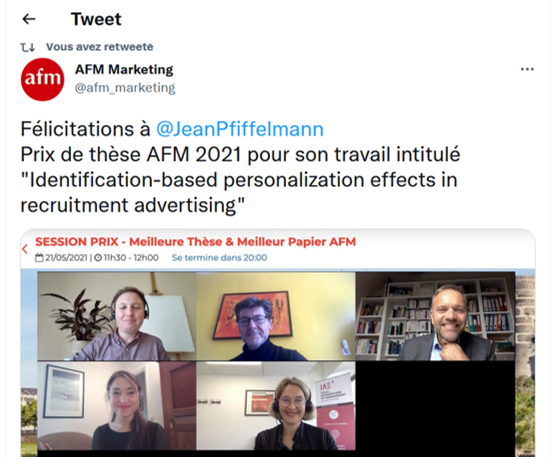Click the red back chevron beside SESSION PRIX
Screen dimensions: 553x457
(25, 249)
